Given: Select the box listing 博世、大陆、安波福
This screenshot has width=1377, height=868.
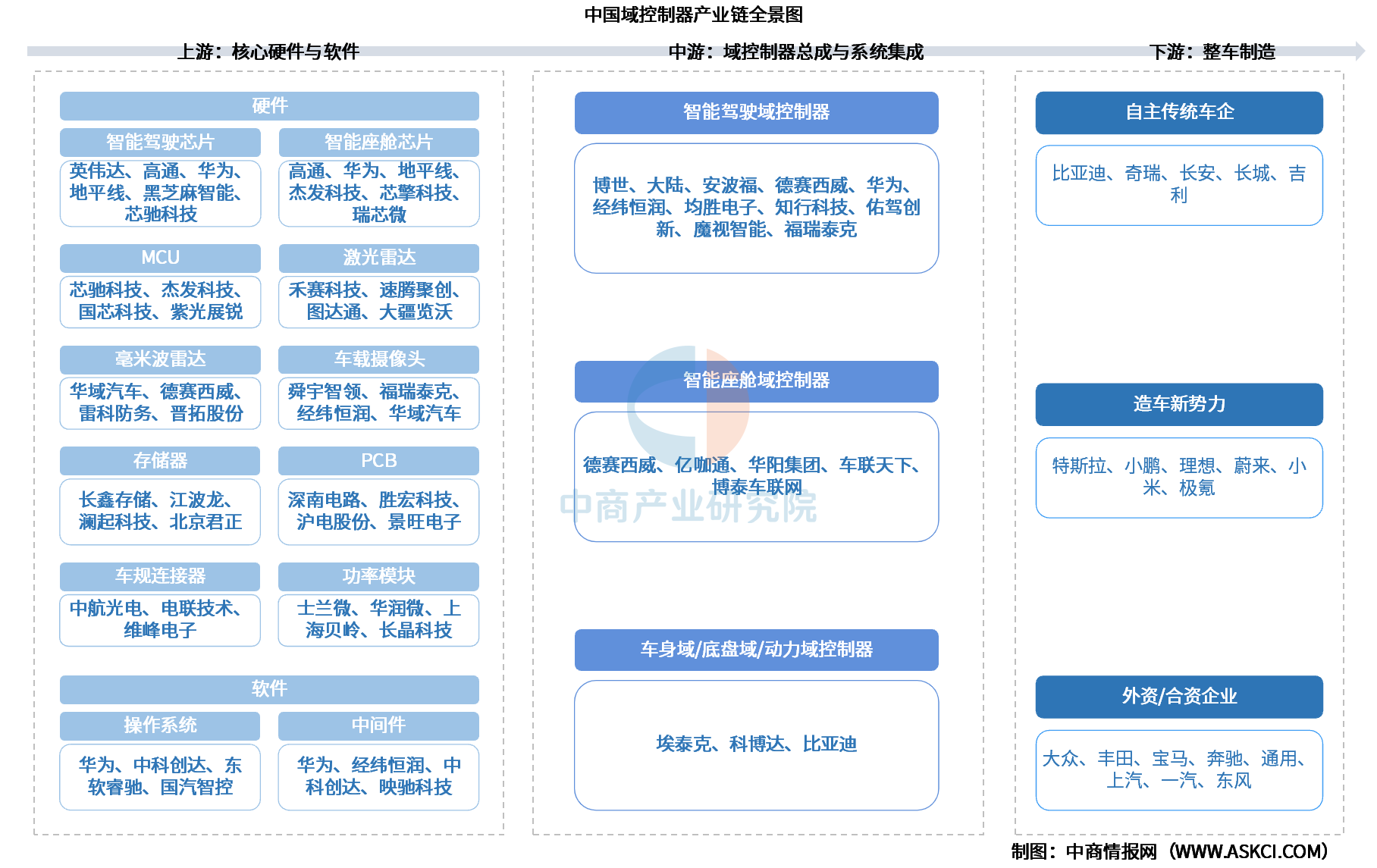Looking at the screenshot, I should (757, 208).
